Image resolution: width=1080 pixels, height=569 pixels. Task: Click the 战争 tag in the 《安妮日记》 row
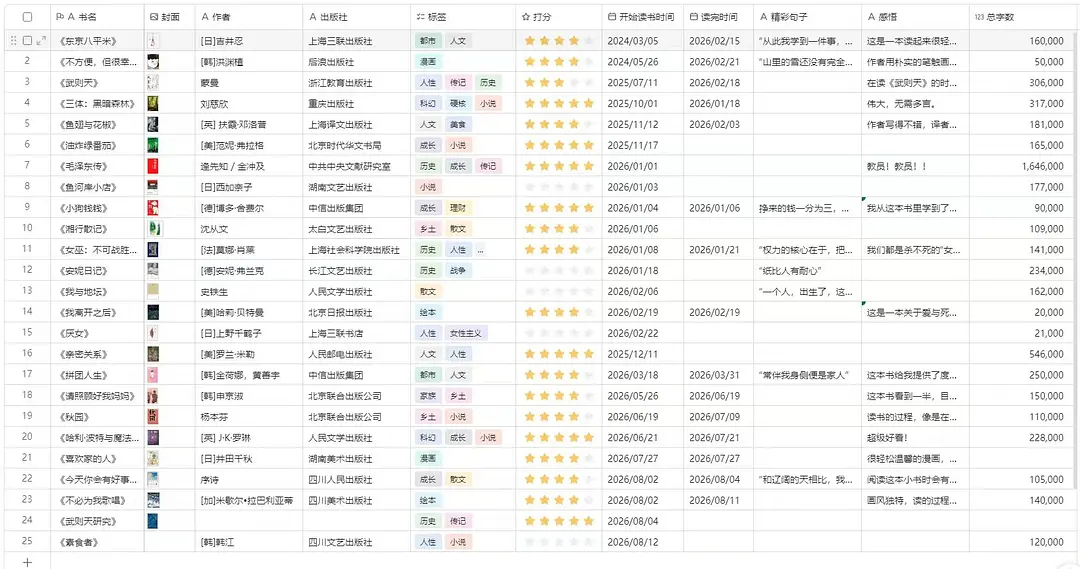(458, 271)
